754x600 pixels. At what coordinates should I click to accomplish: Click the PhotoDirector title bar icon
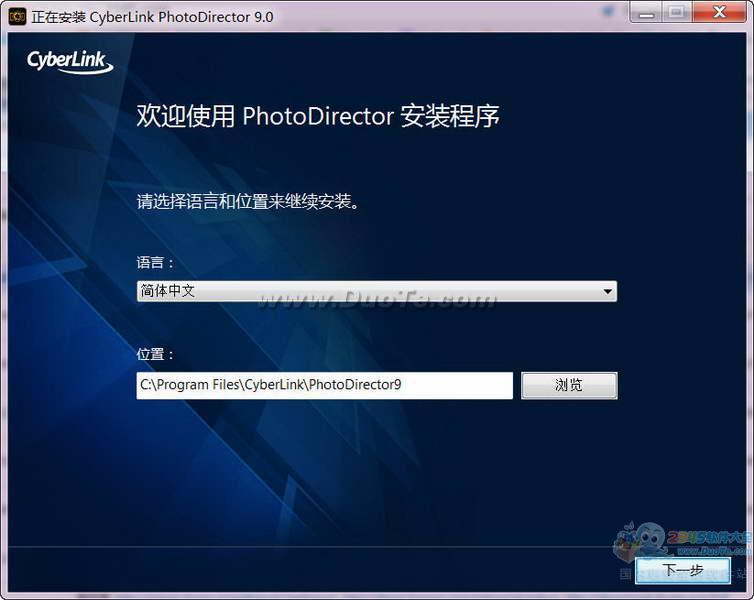click(x=17, y=17)
